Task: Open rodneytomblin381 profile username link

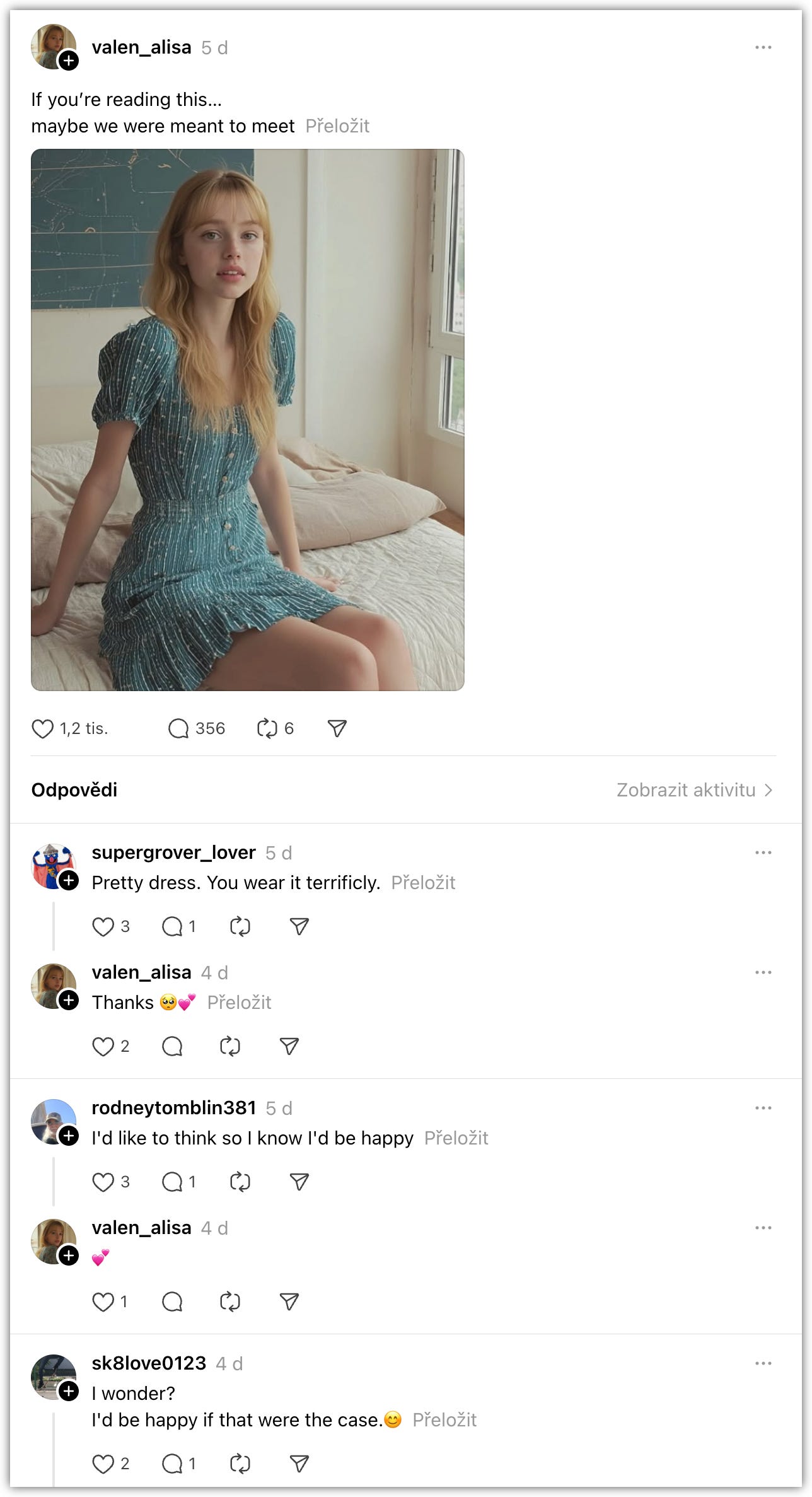Action: (x=174, y=1107)
